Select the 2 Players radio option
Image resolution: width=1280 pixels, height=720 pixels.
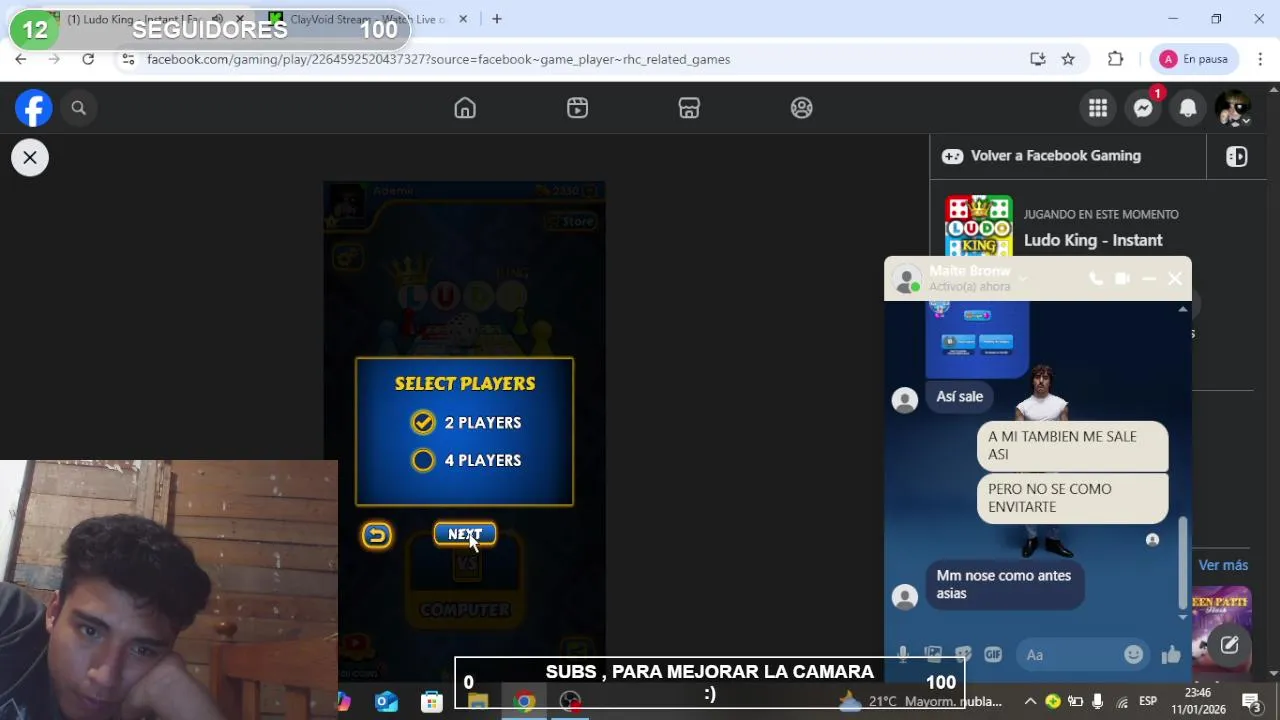[x=423, y=422]
